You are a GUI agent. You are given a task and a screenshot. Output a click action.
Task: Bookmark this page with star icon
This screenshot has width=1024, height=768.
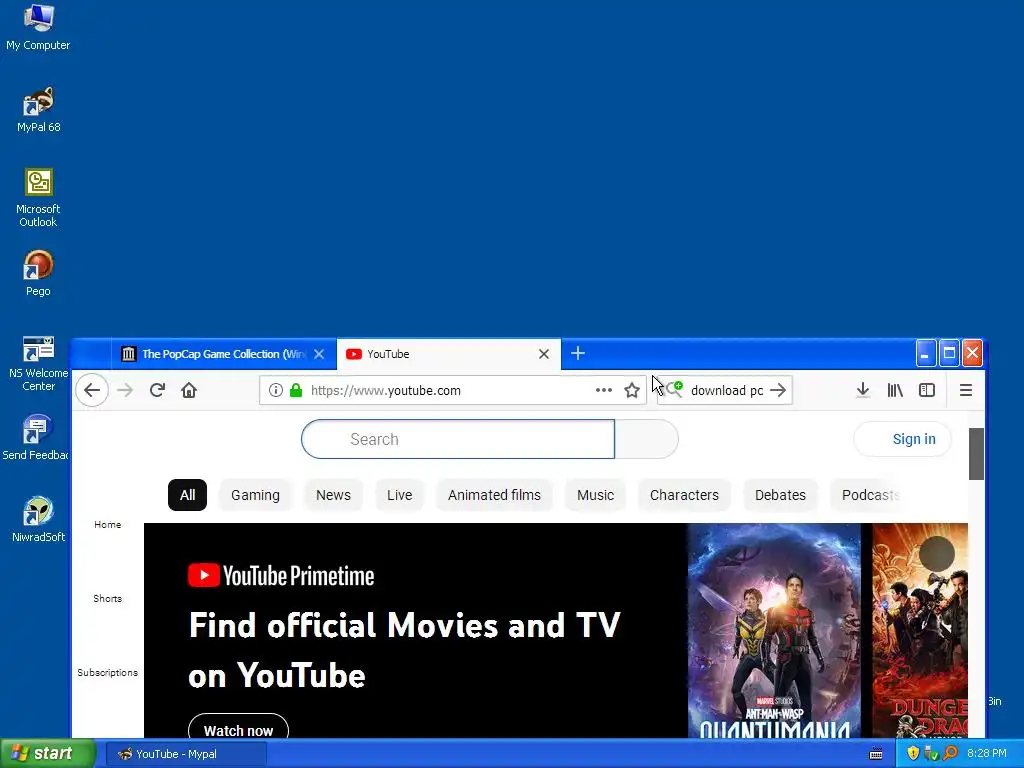[632, 391]
